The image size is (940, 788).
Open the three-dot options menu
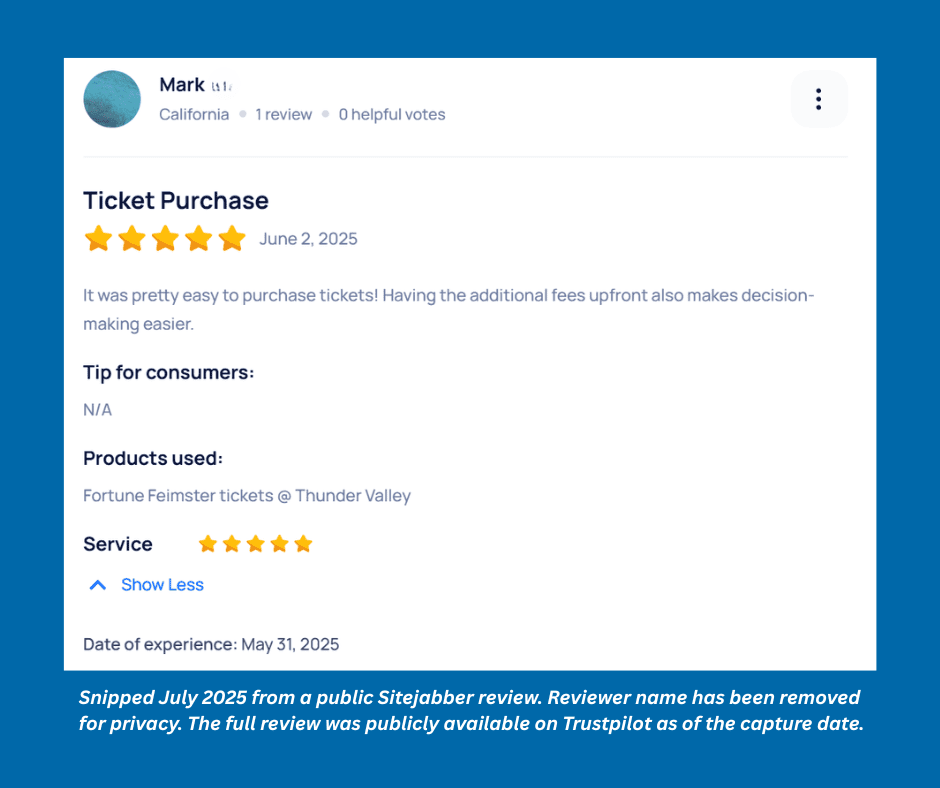[818, 99]
